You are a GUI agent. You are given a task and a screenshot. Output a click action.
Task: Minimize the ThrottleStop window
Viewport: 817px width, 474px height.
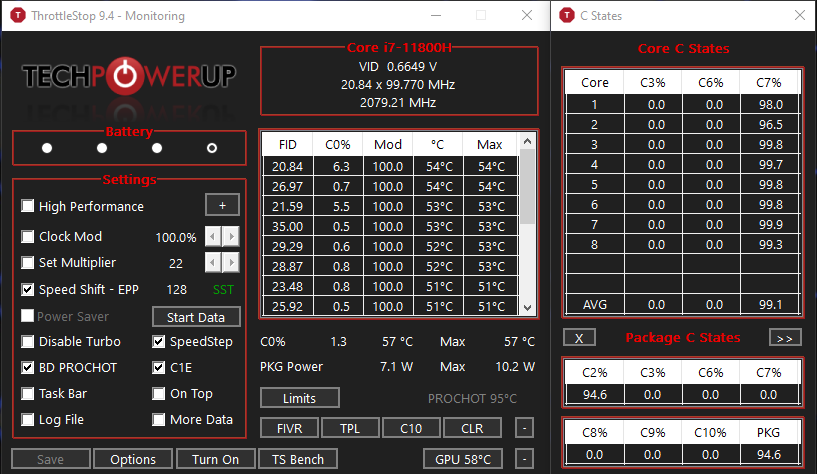[436, 16]
